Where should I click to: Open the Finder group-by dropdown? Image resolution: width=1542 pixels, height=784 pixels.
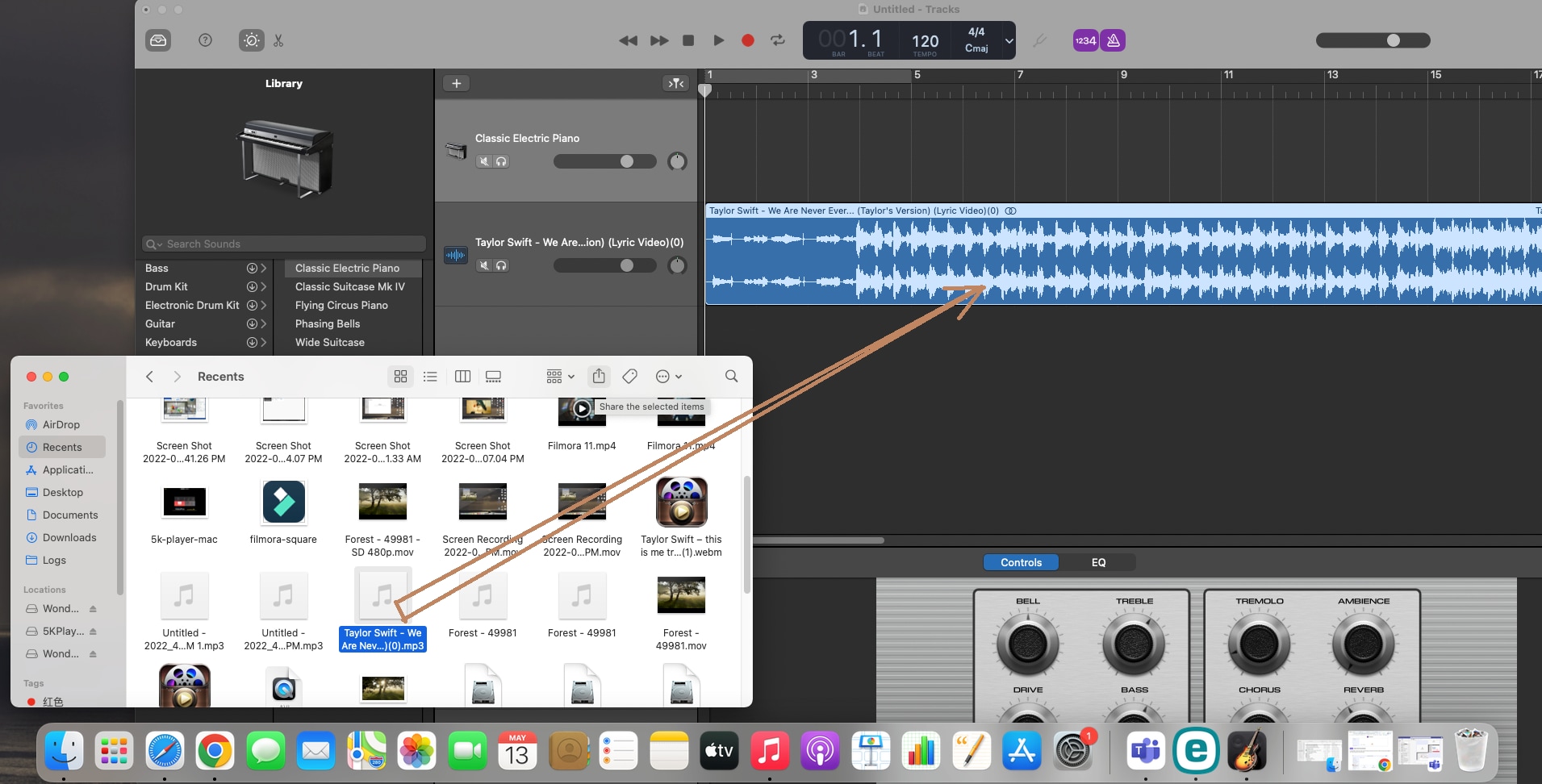(560, 377)
